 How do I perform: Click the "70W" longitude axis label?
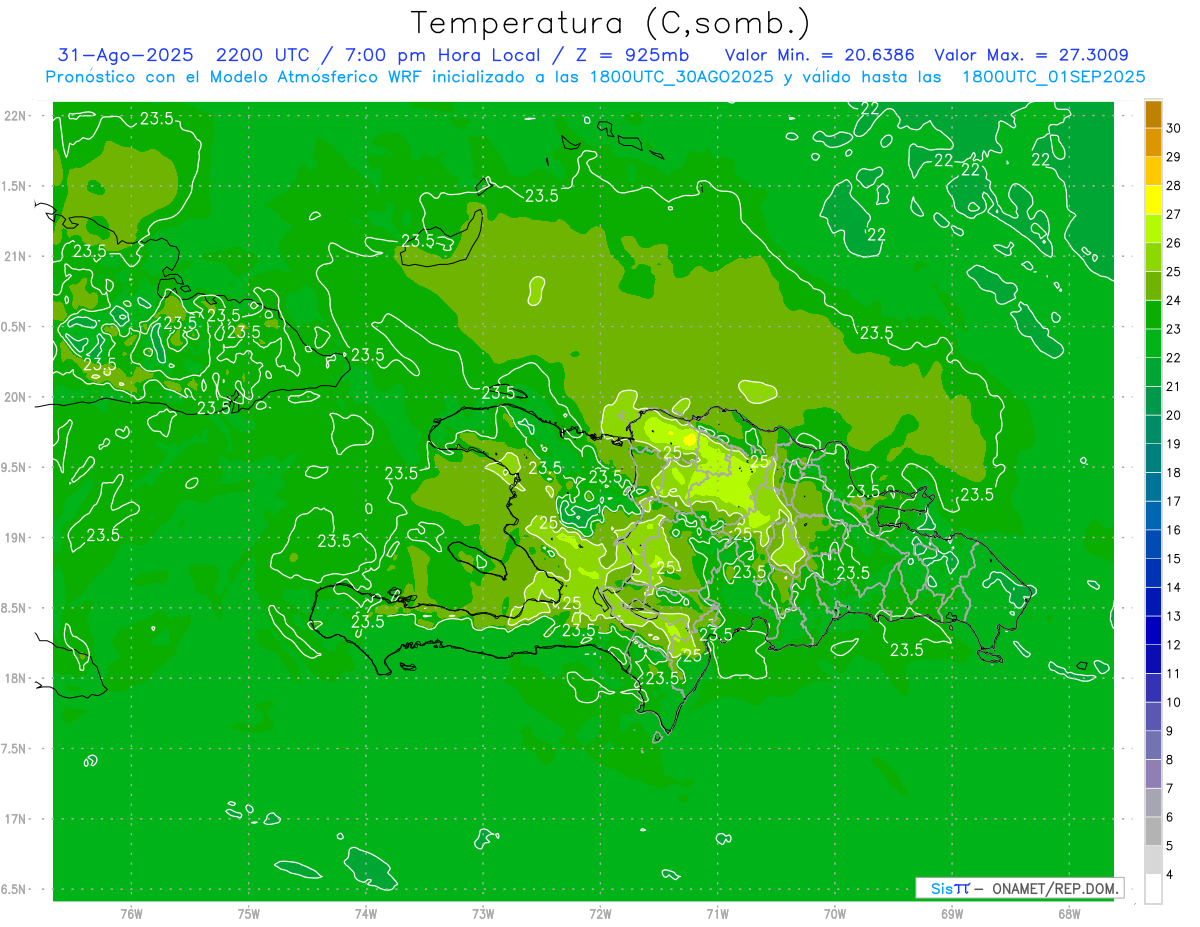click(835, 913)
